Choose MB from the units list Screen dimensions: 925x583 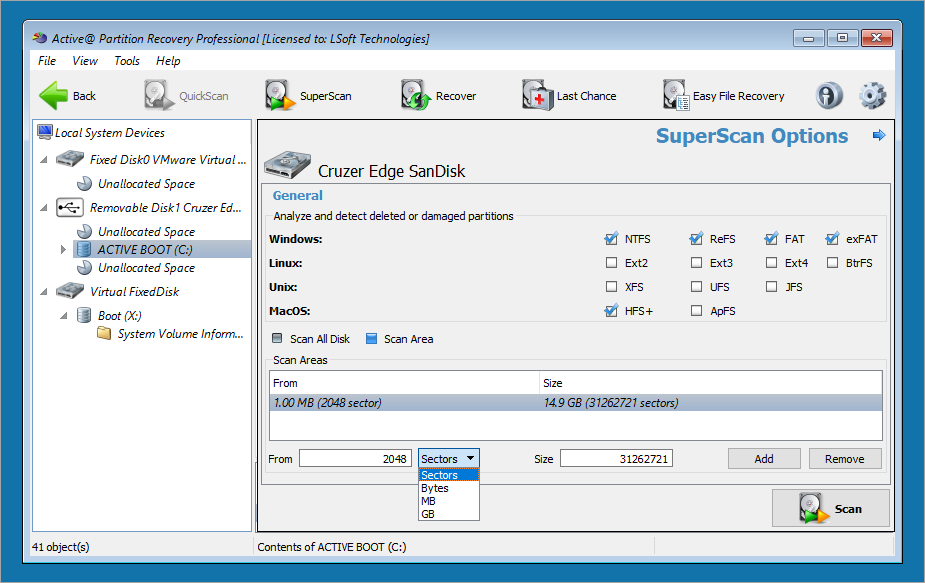449,501
